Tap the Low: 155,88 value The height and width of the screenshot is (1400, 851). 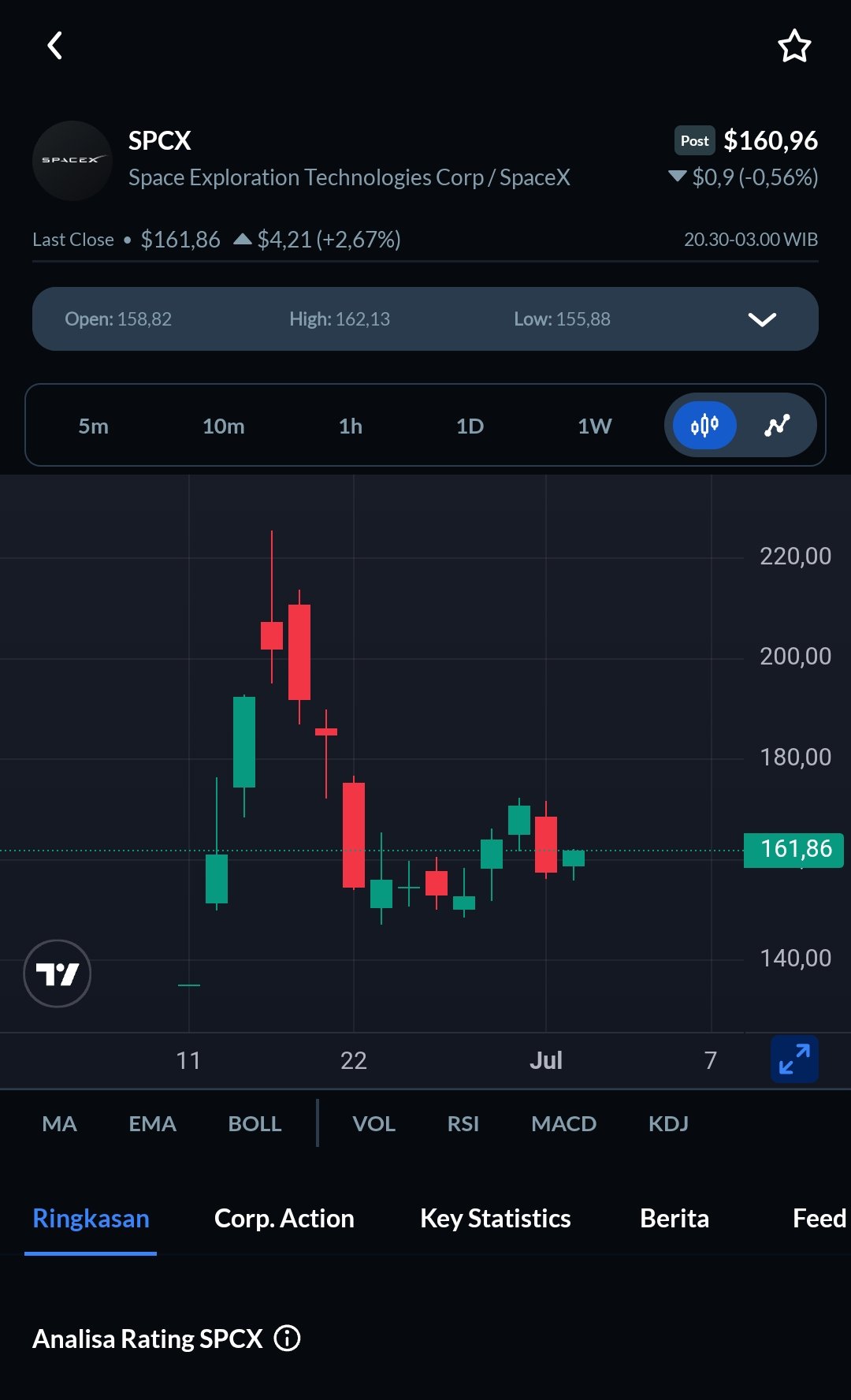tap(562, 319)
